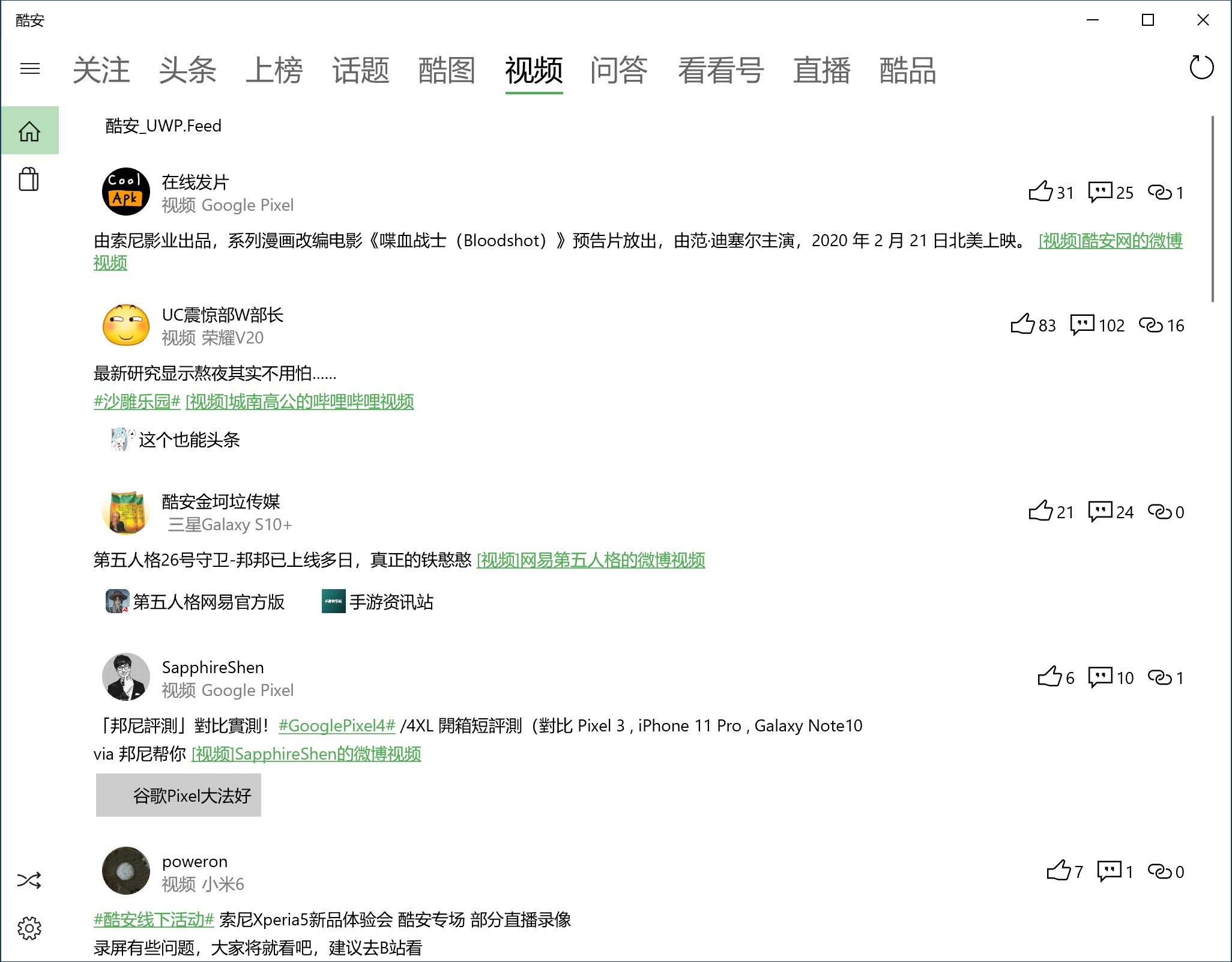Click the refresh icon in the header
The image size is (1232, 962).
1201,67
